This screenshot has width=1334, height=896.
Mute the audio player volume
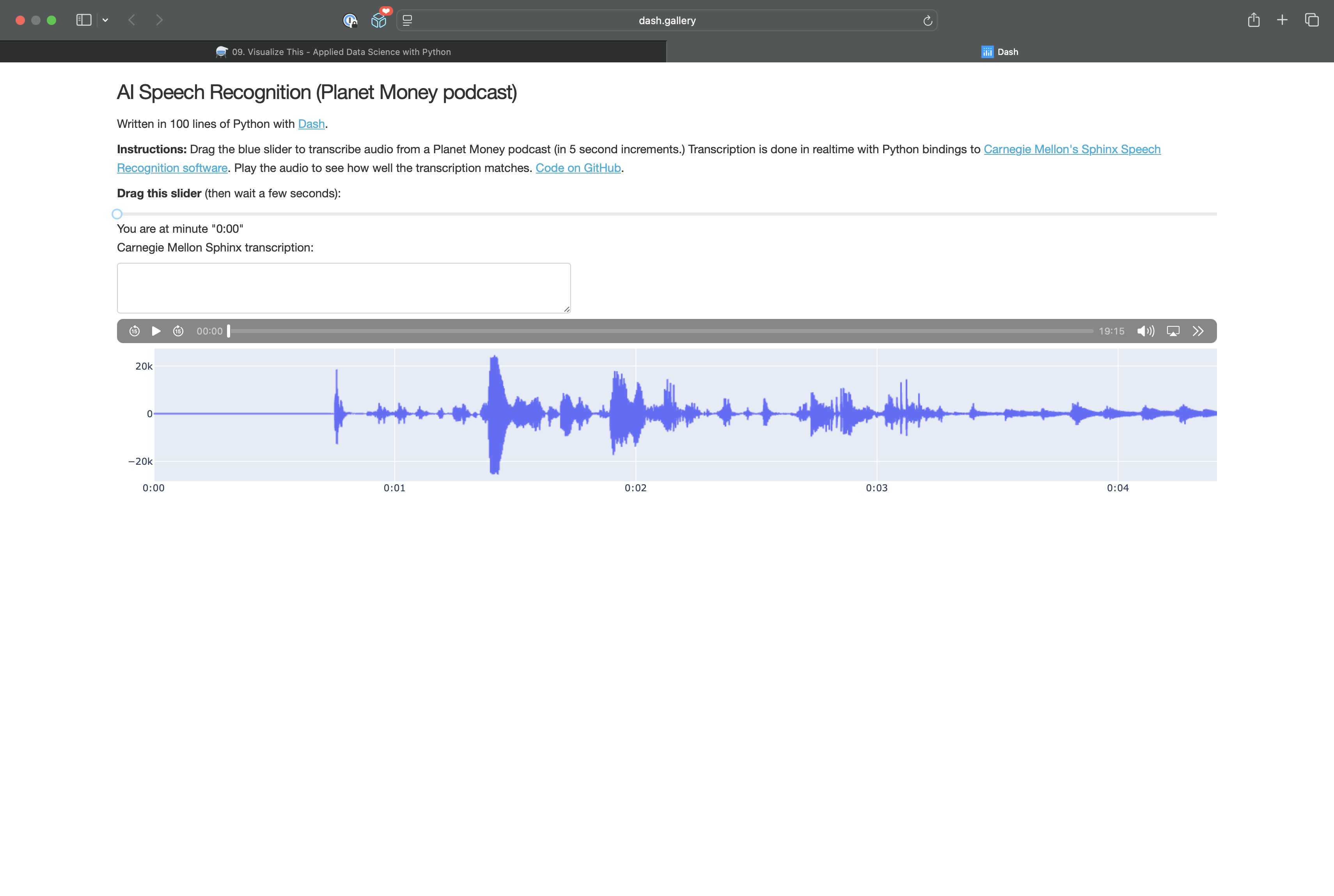(1145, 331)
